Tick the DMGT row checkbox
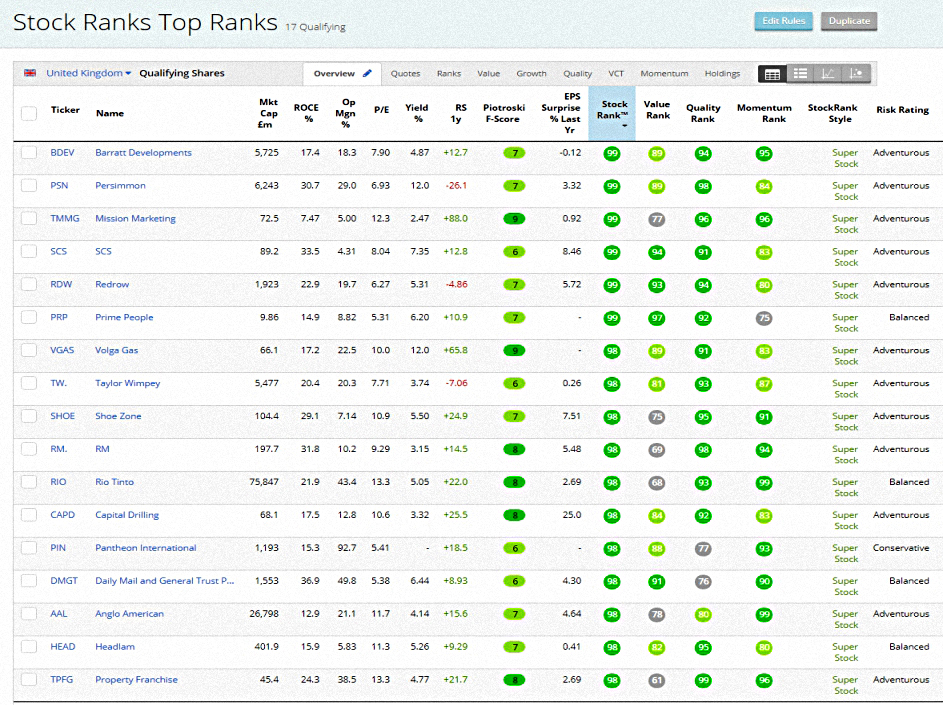The height and width of the screenshot is (705, 943). coord(29,580)
